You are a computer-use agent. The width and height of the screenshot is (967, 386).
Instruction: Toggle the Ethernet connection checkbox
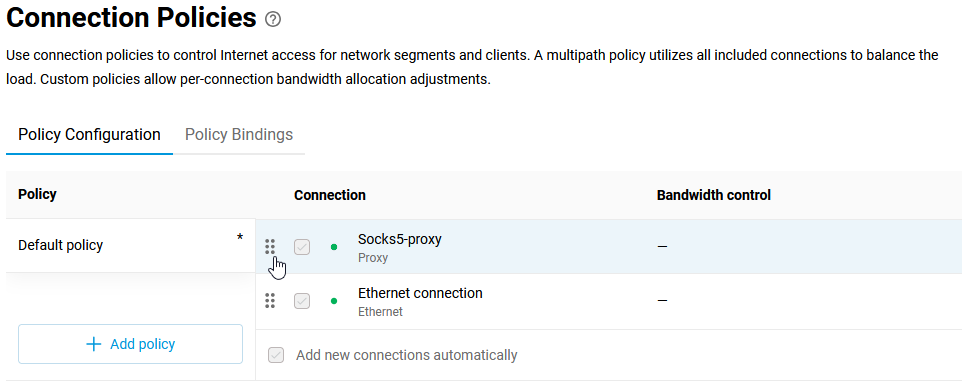[x=302, y=302]
